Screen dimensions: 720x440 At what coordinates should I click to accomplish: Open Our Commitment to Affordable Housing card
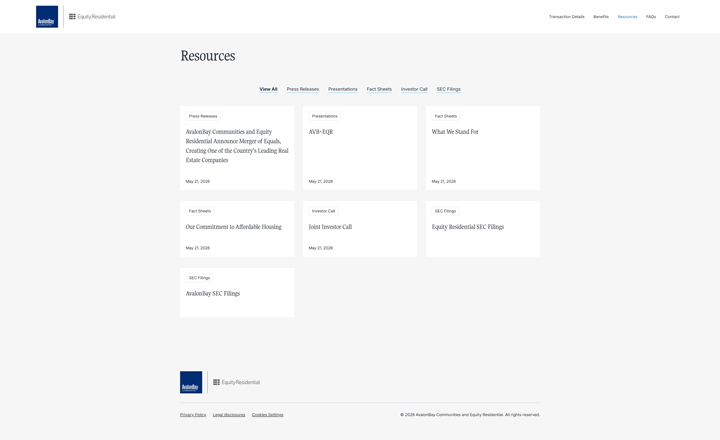pos(237,229)
